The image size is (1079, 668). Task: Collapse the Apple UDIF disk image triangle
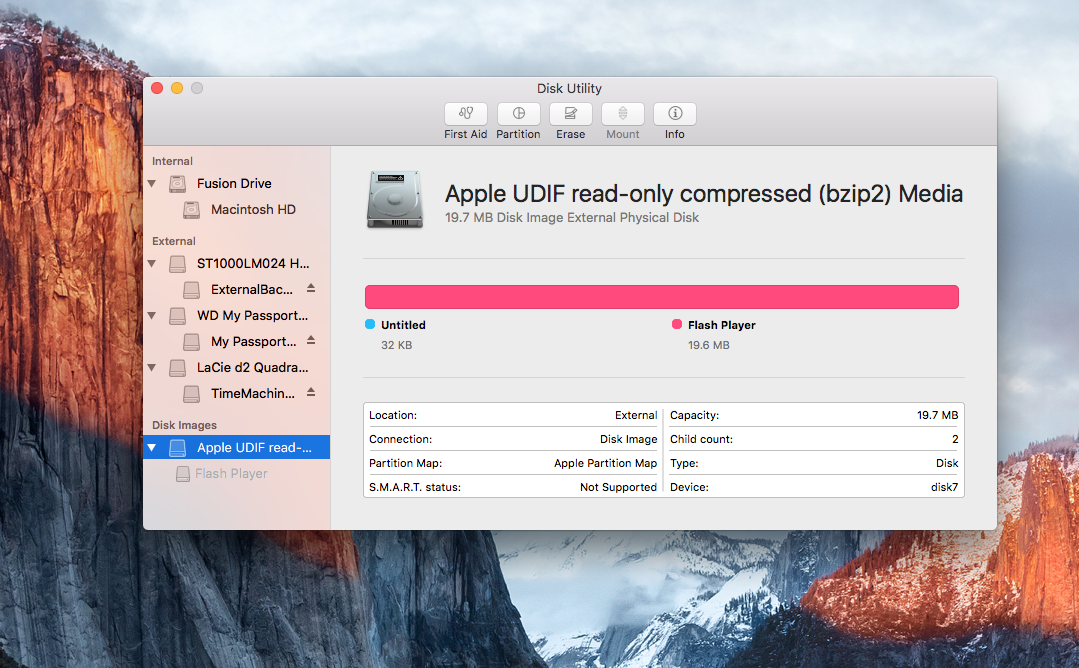tap(152, 448)
